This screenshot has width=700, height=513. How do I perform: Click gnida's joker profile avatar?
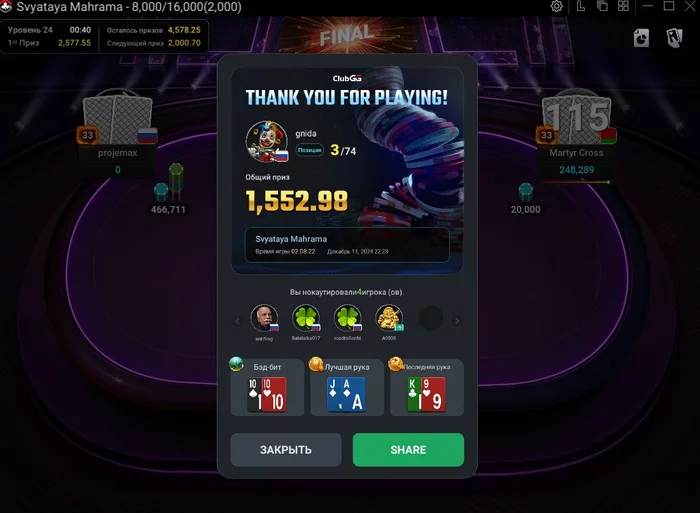pyautogui.click(x=267, y=142)
